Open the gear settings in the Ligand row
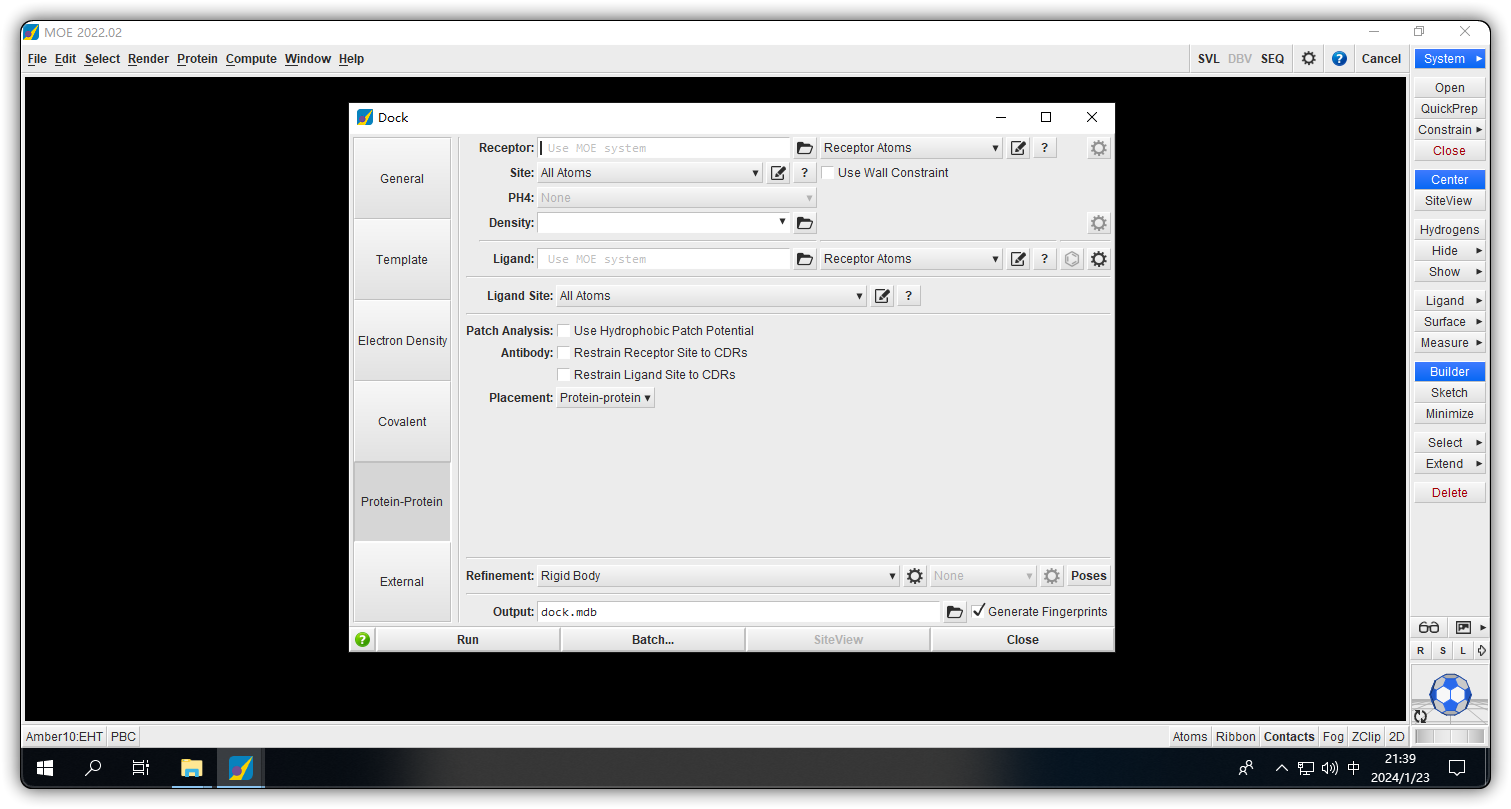1511x809 pixels. point(1099,259)
